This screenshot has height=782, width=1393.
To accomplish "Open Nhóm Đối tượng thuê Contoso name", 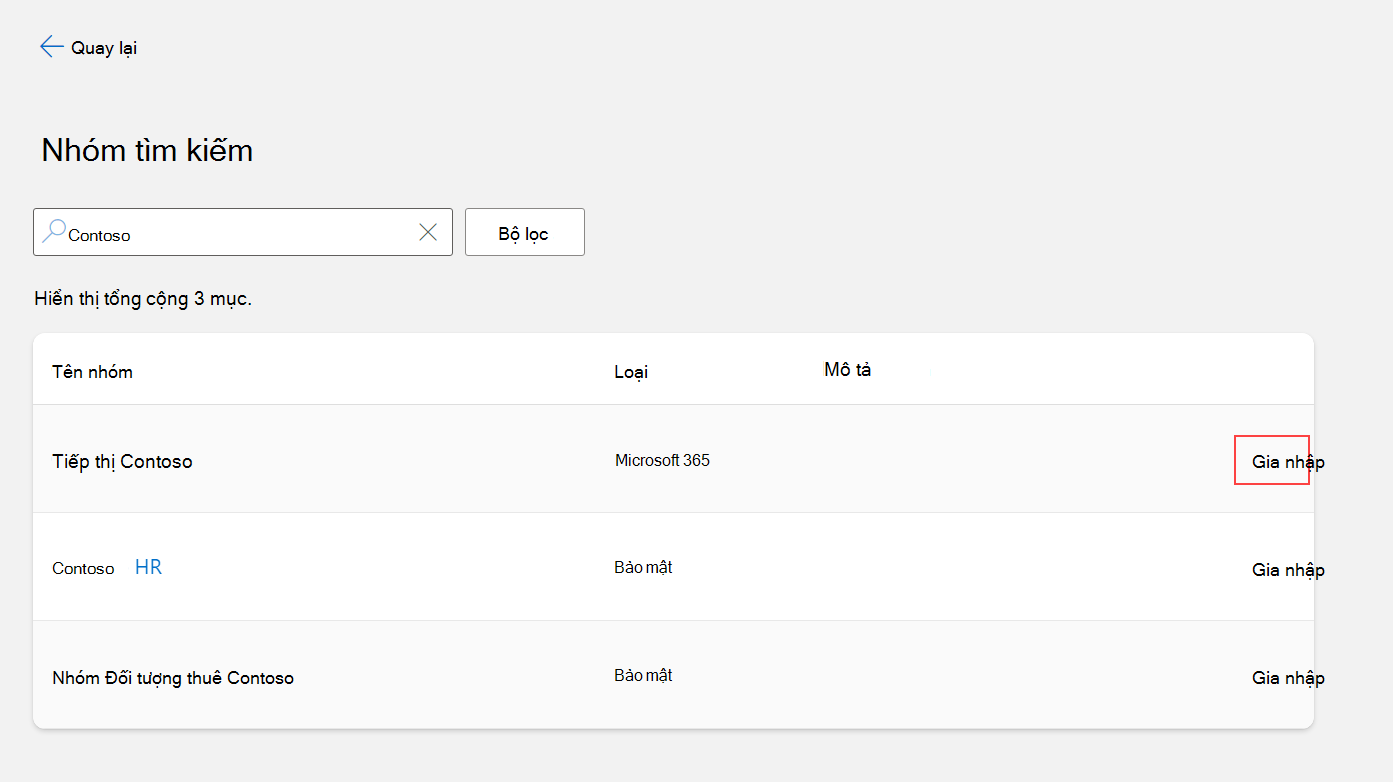I will [x=173, y=678].
